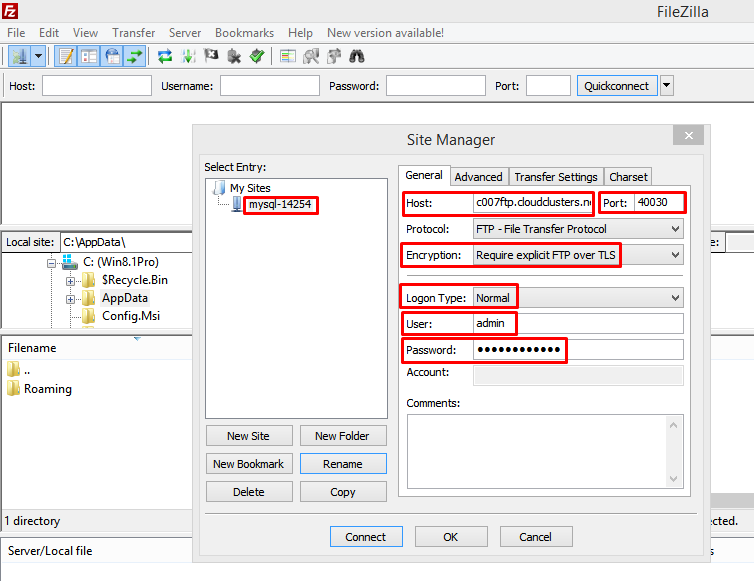This screenshot has width=754, height=581.
Task: Toggle the message log display
Action: [66, 56]
